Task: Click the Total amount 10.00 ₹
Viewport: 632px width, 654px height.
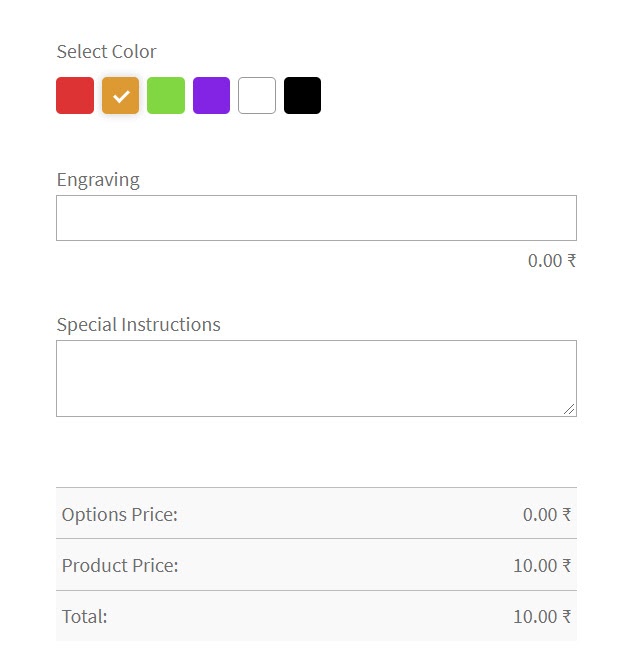Action: pos(542,617)
